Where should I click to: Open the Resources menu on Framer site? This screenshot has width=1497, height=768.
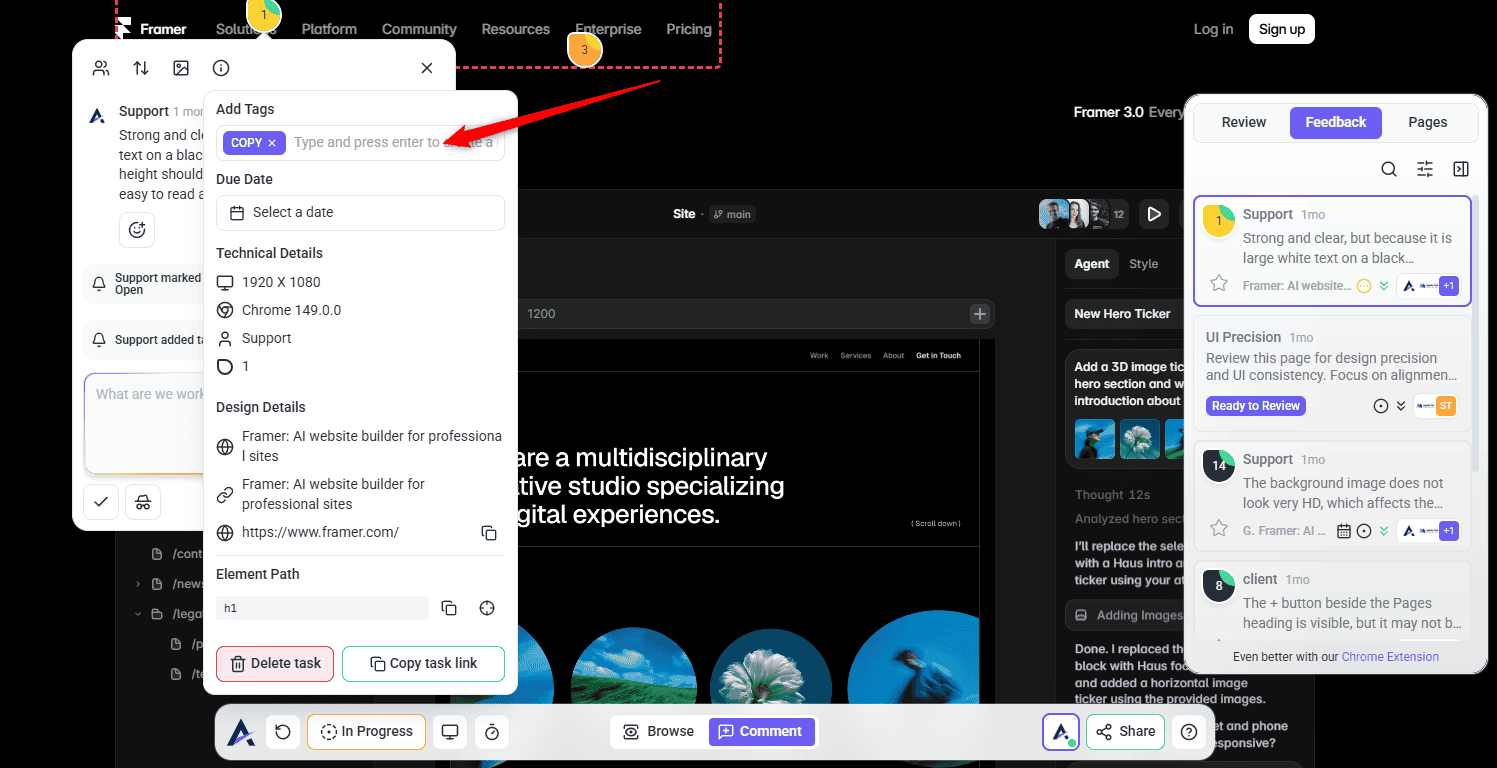tap(516, 29)
